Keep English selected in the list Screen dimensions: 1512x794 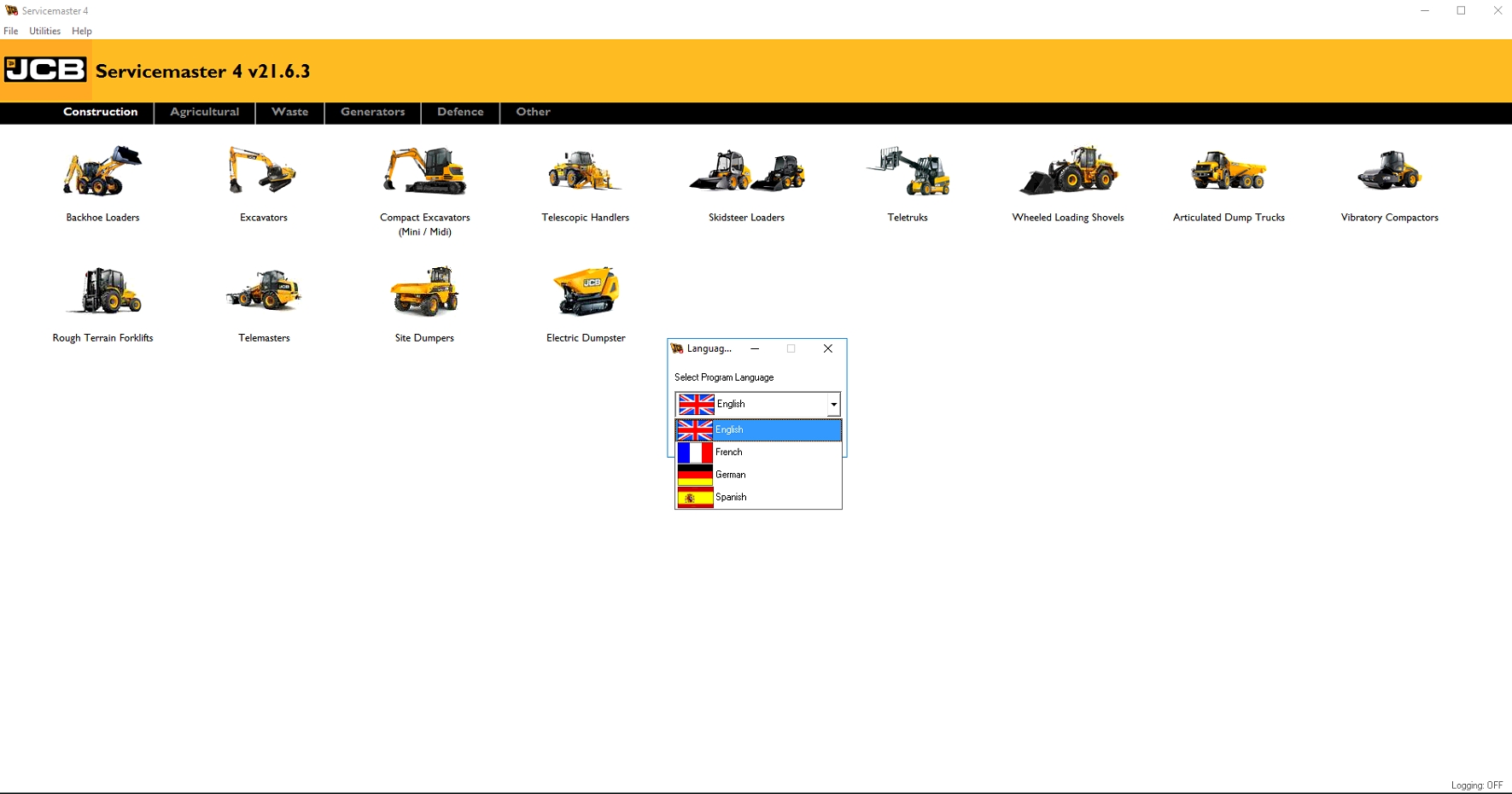pos(758,429)
